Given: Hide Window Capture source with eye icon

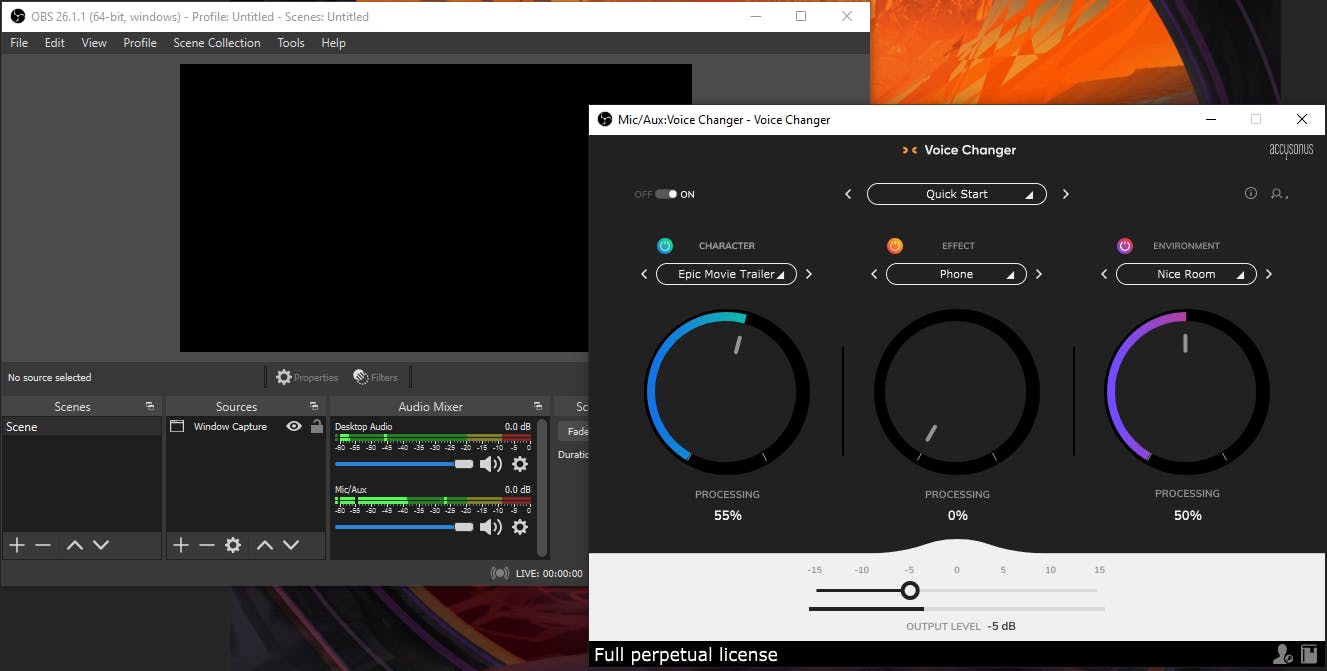Looking at the screenshot, I should pos(293,426).
